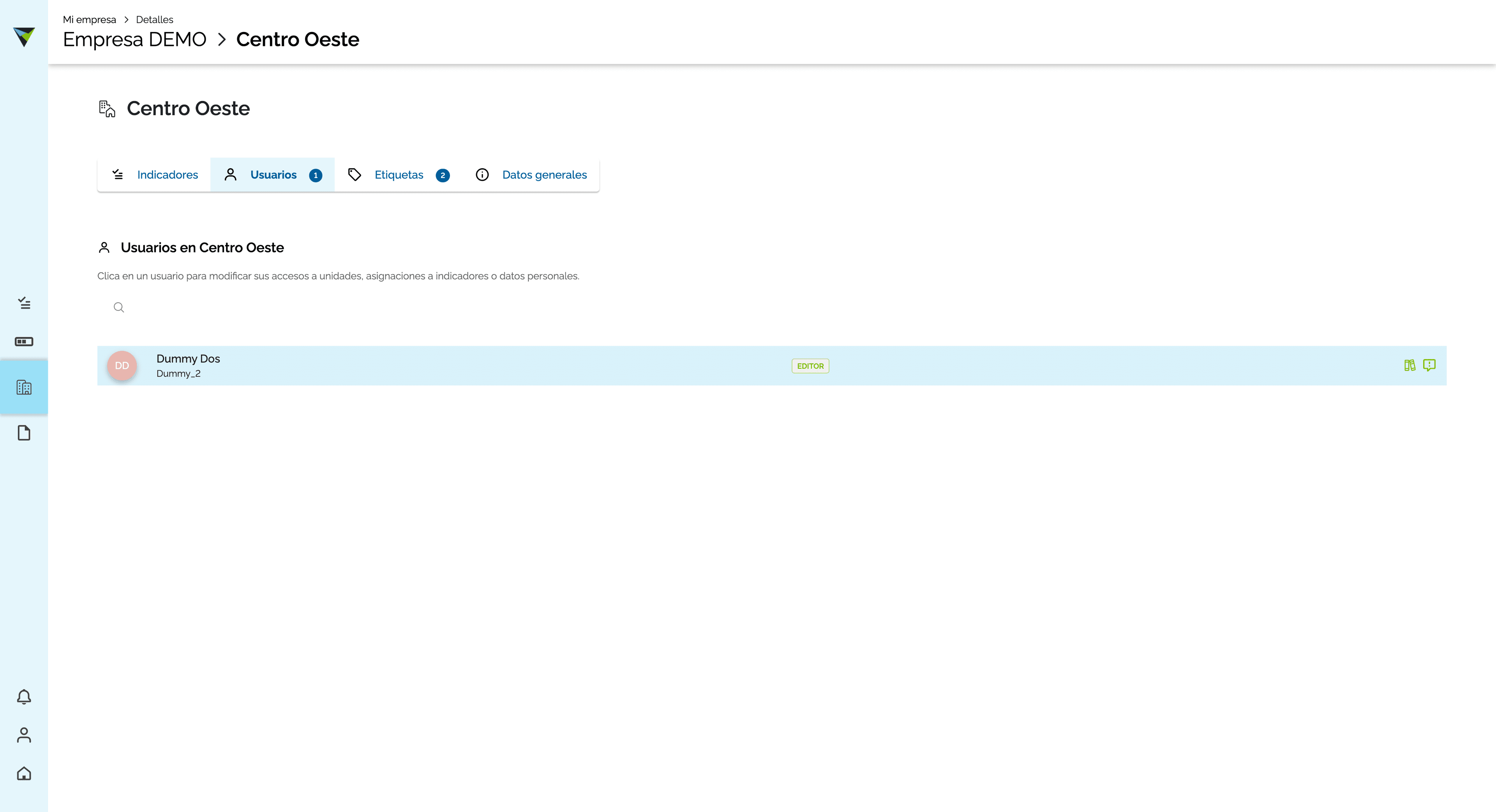The width and height of the screenshot is (1496, 812).
Task: Select the company building icon in sidebar
Action: coord(24,387)
